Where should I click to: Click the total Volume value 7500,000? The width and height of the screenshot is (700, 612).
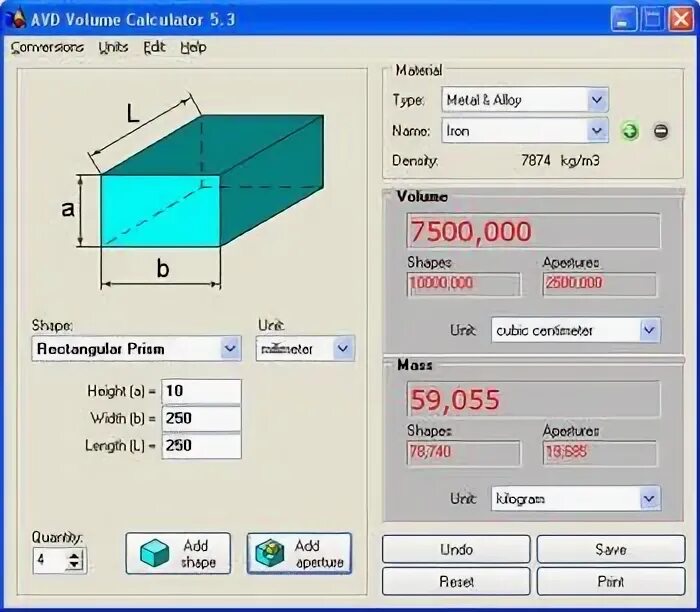(533, 231)
